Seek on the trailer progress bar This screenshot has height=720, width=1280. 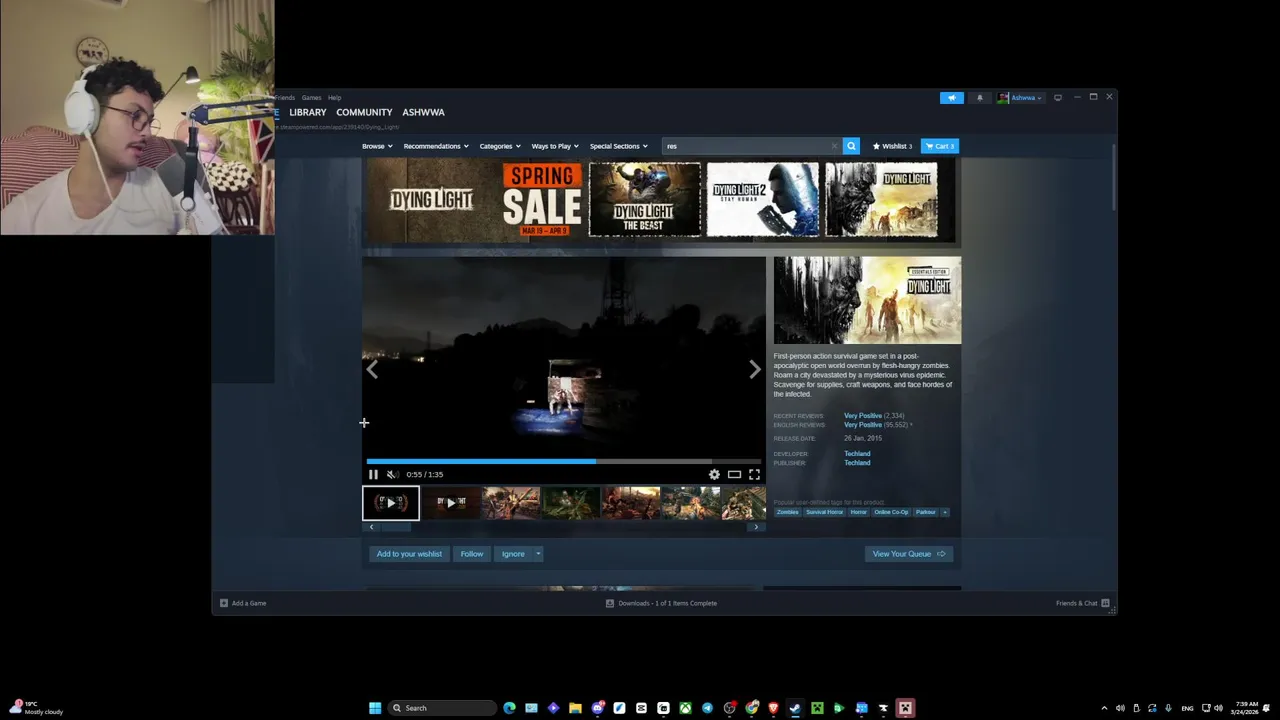[563, 461]
